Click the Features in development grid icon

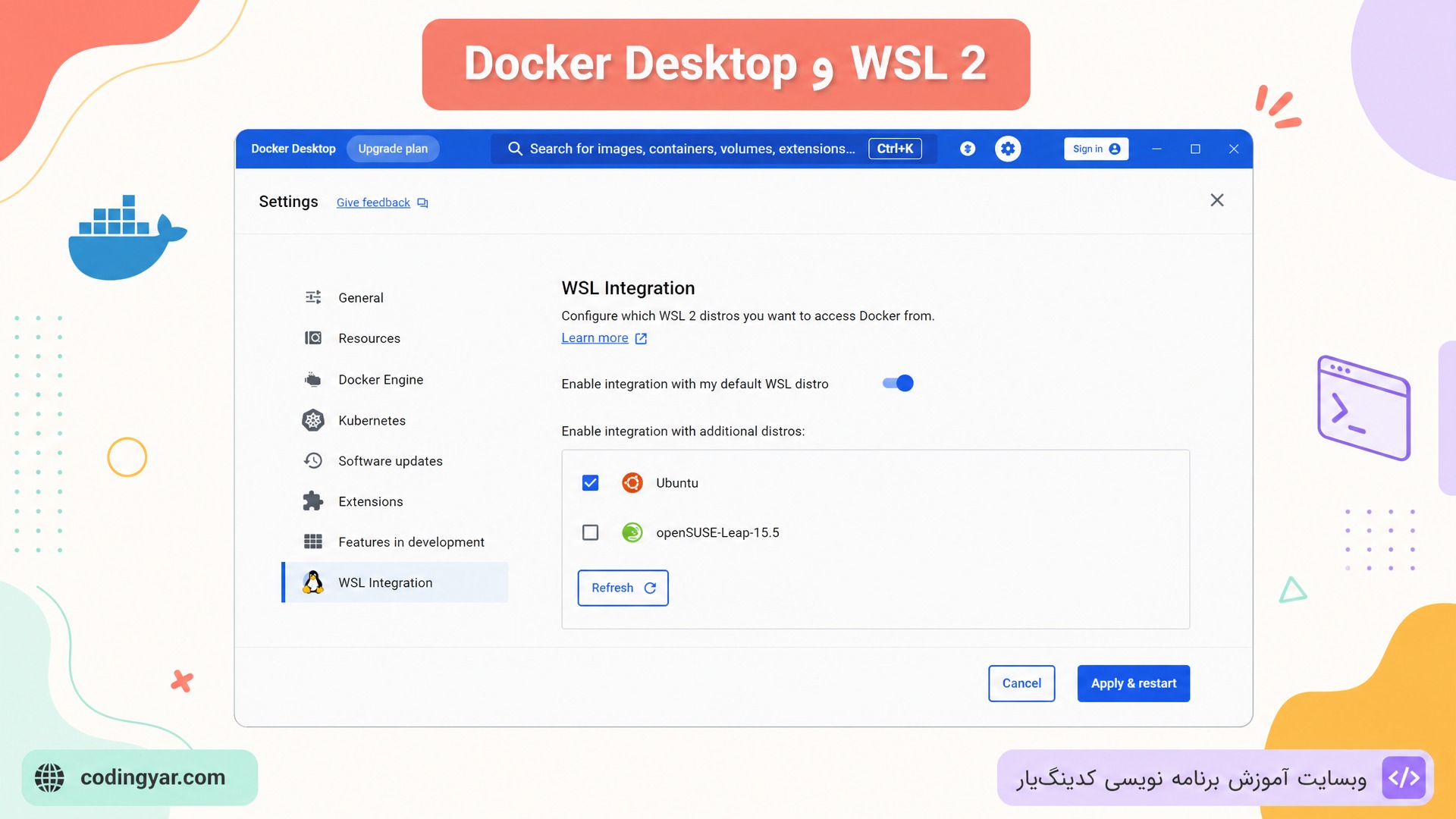(x=313, y=541)
